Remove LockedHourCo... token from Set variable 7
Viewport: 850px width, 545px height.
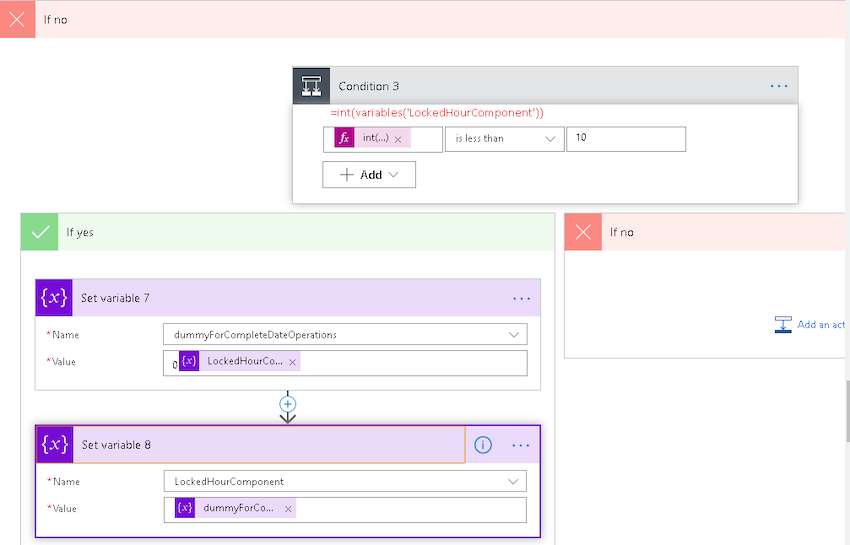point(292,362)
